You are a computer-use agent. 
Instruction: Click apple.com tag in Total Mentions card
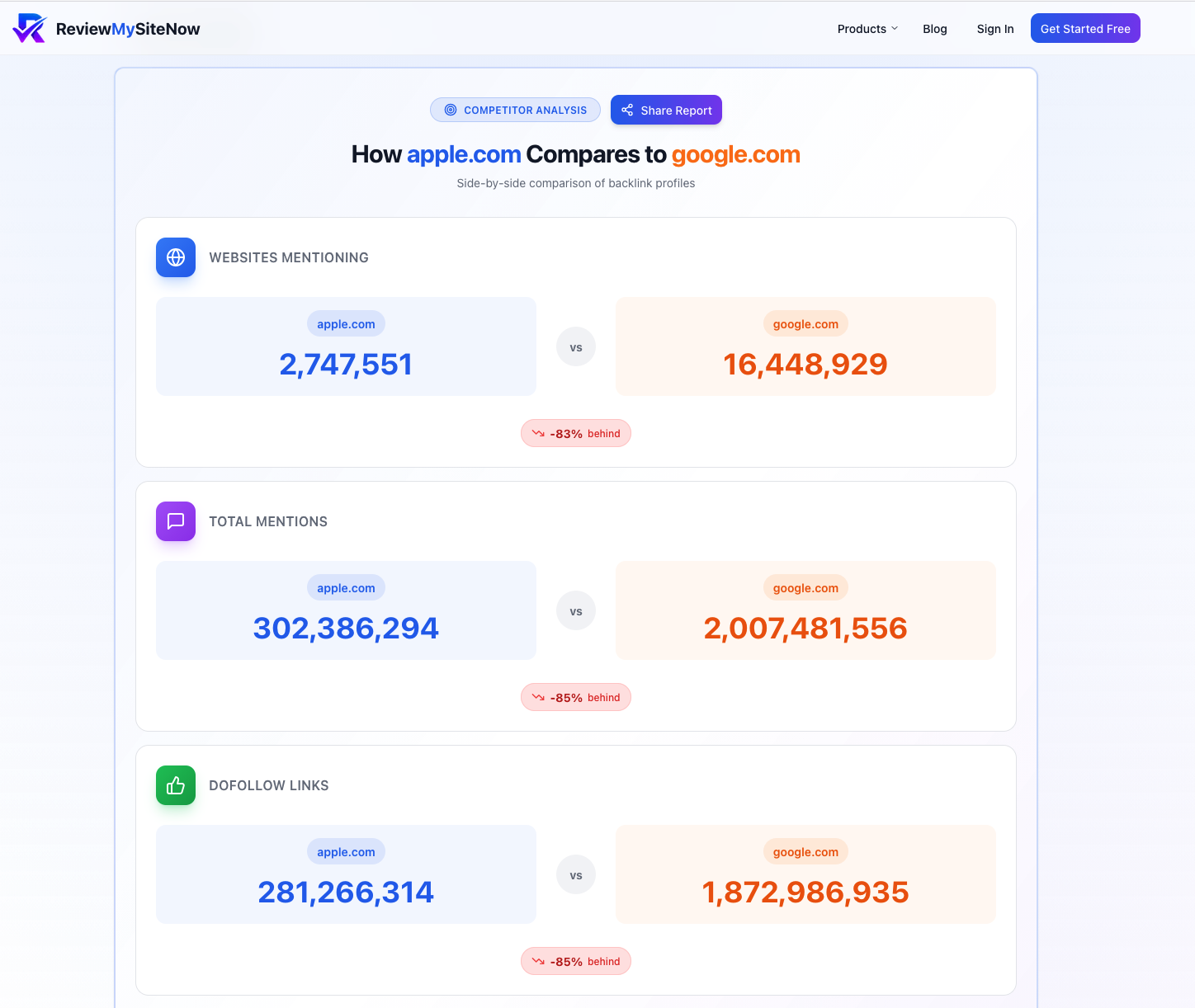346,588
